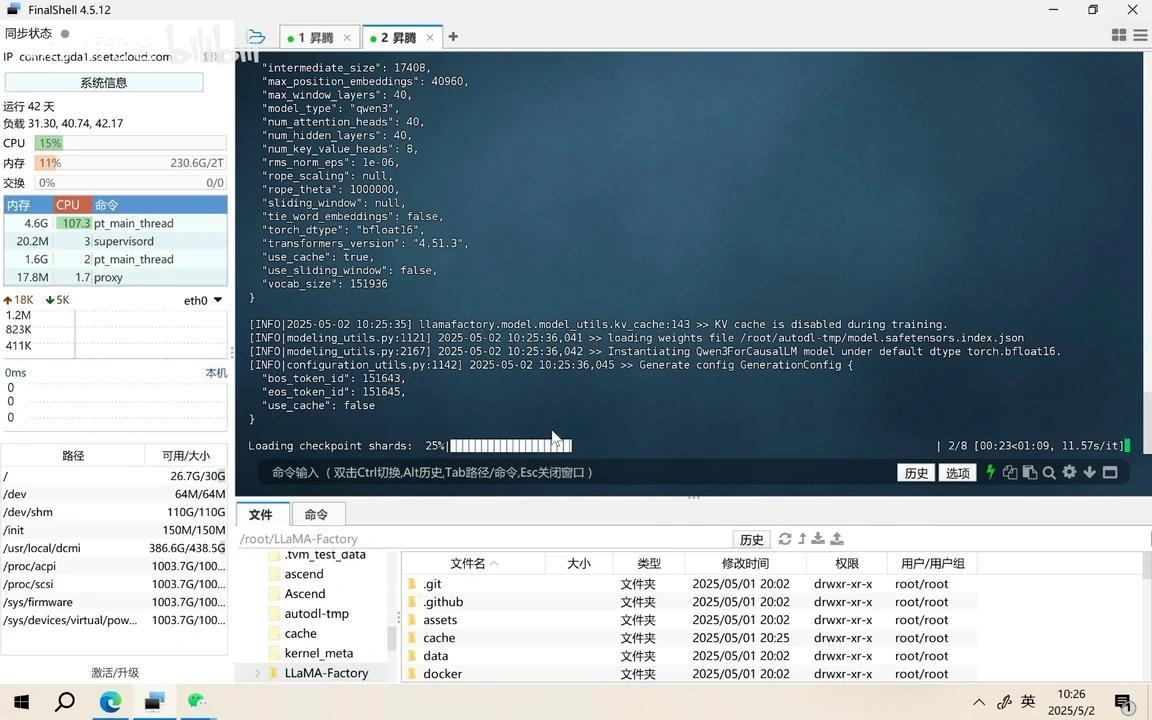Click the checkpoint loading progress bar

508,445
